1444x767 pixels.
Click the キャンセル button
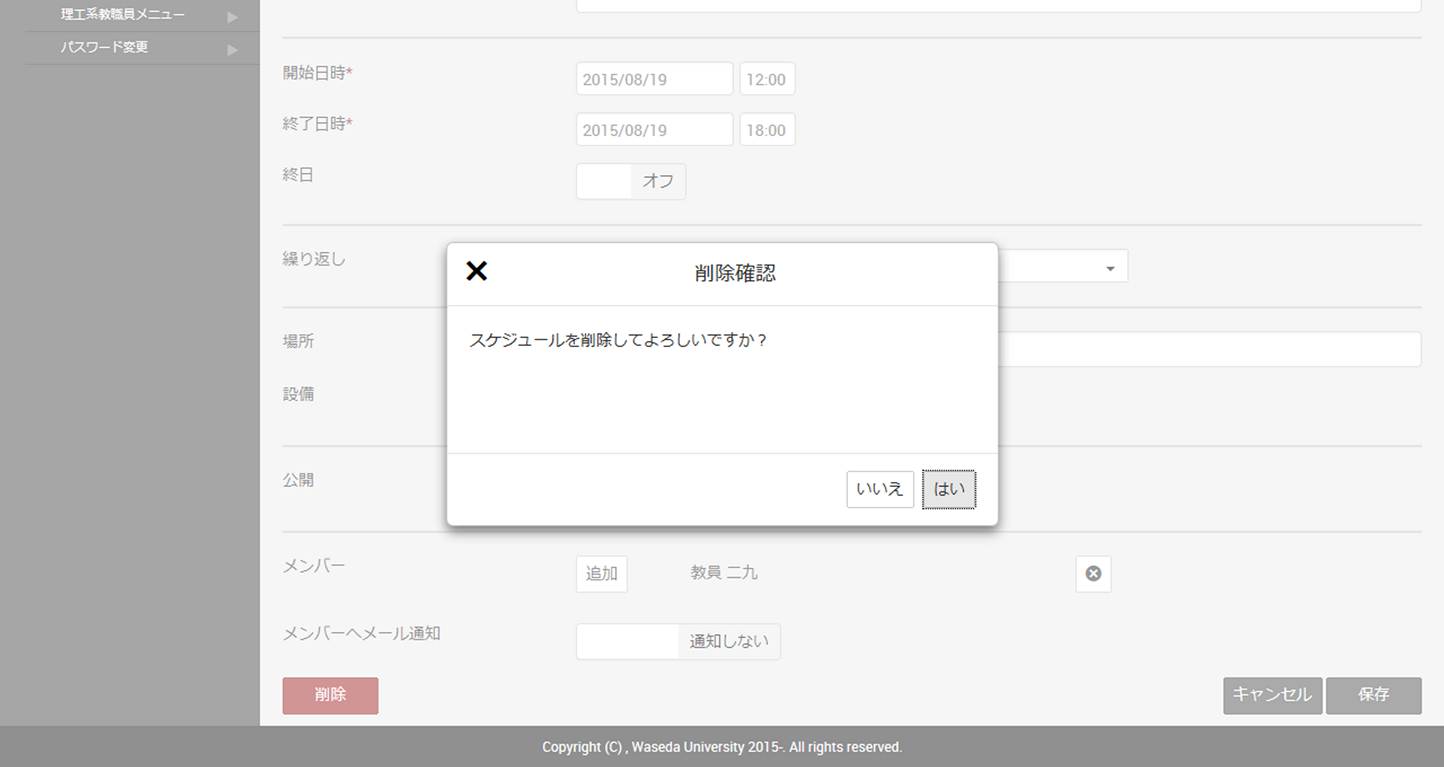(1272, 695)
